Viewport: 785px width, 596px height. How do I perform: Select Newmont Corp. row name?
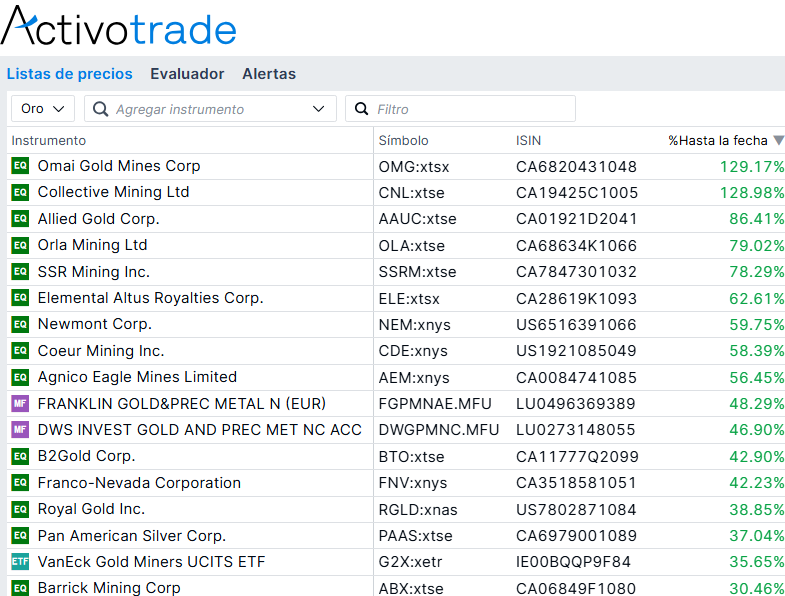click(x=95, y=324)
